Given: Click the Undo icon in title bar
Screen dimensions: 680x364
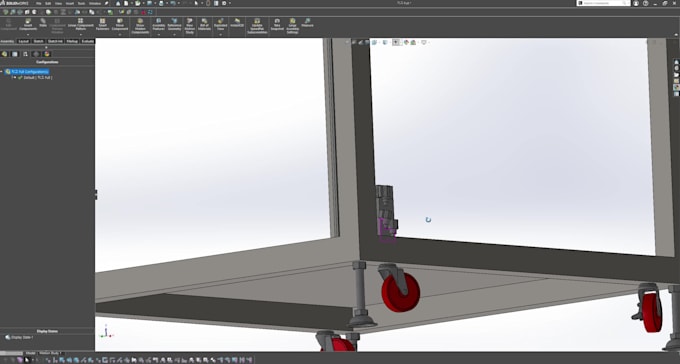Looking at the screenshot, I should coord(173,3).
